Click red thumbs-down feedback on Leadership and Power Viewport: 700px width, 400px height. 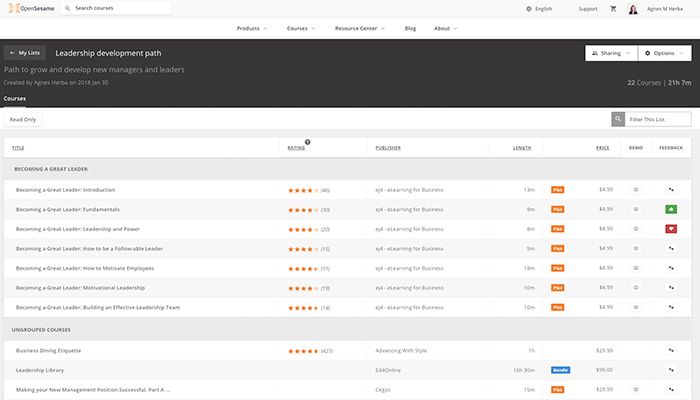[x=671, y=229]
